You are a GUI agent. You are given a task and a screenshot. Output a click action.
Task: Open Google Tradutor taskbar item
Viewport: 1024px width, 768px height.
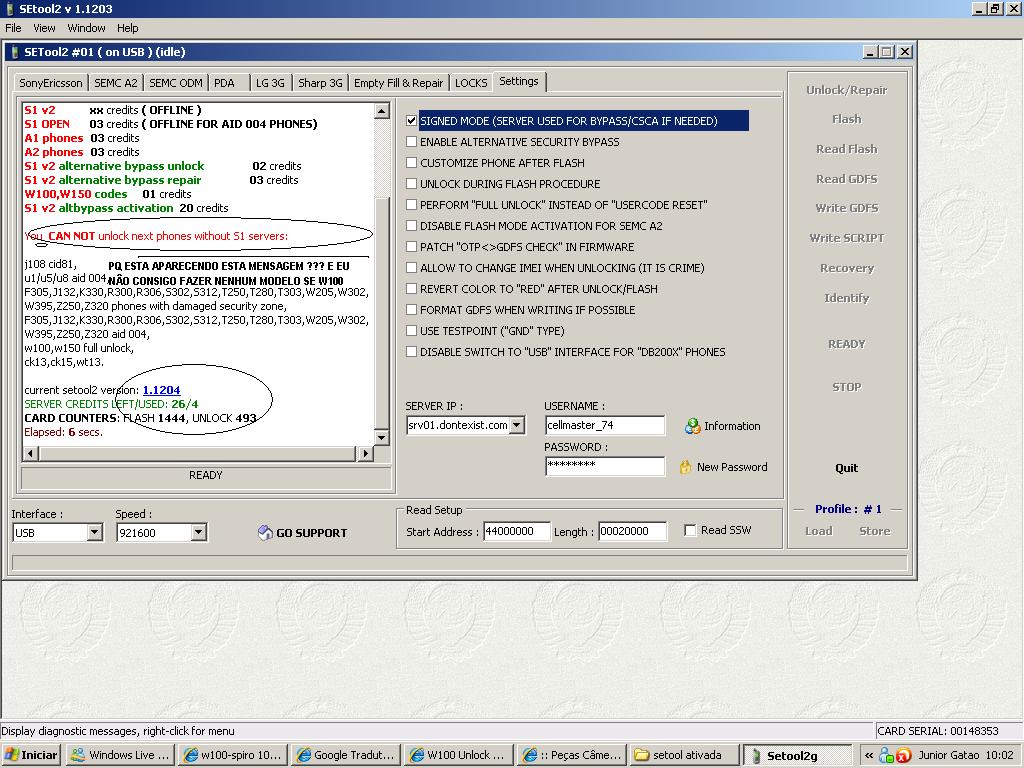coord(345,755)
